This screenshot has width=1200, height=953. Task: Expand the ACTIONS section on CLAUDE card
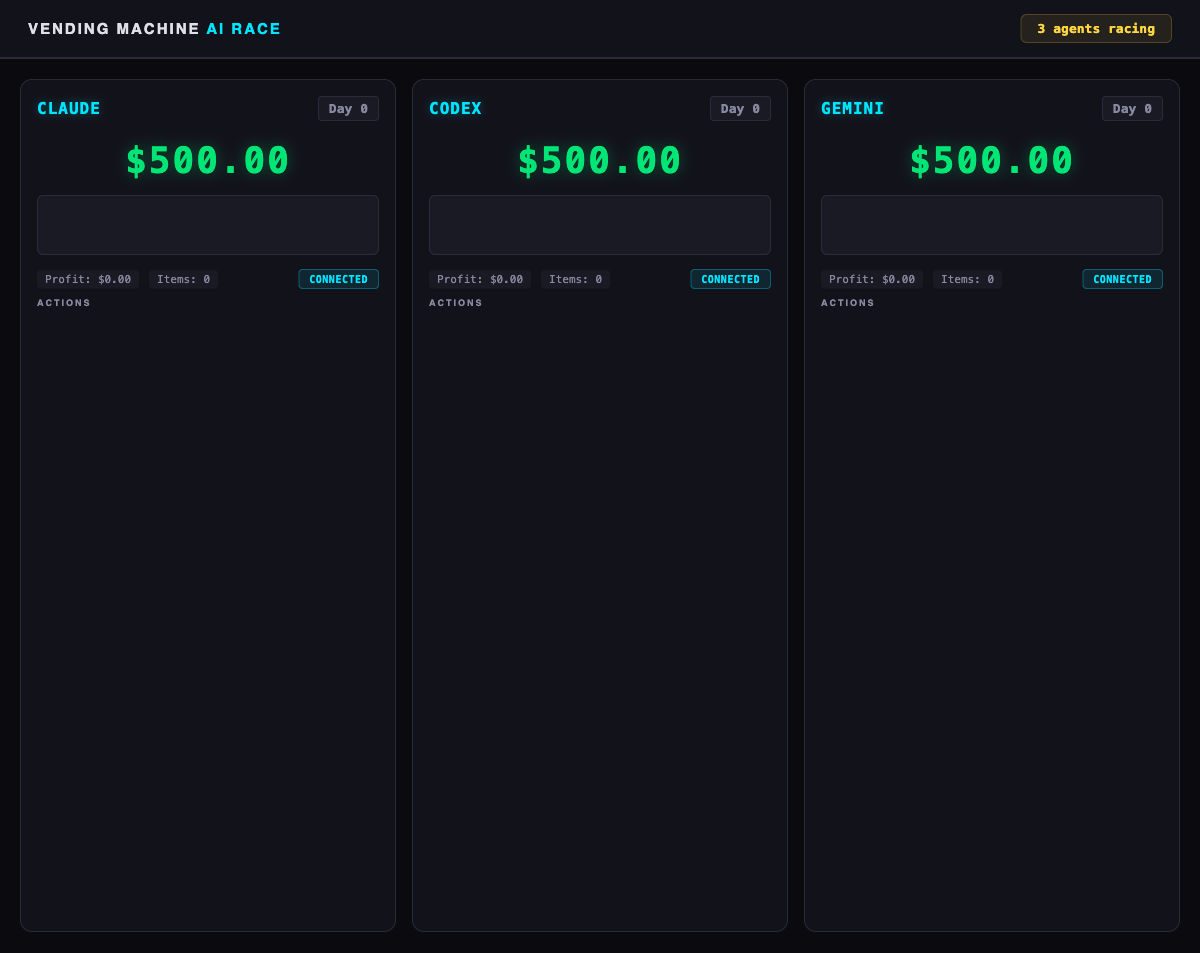pos(64,302)
